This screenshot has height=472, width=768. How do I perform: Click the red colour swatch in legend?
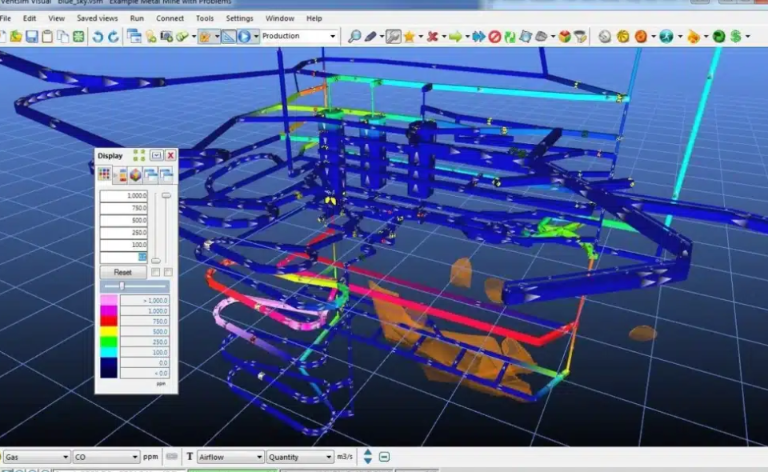pos(109,321)
